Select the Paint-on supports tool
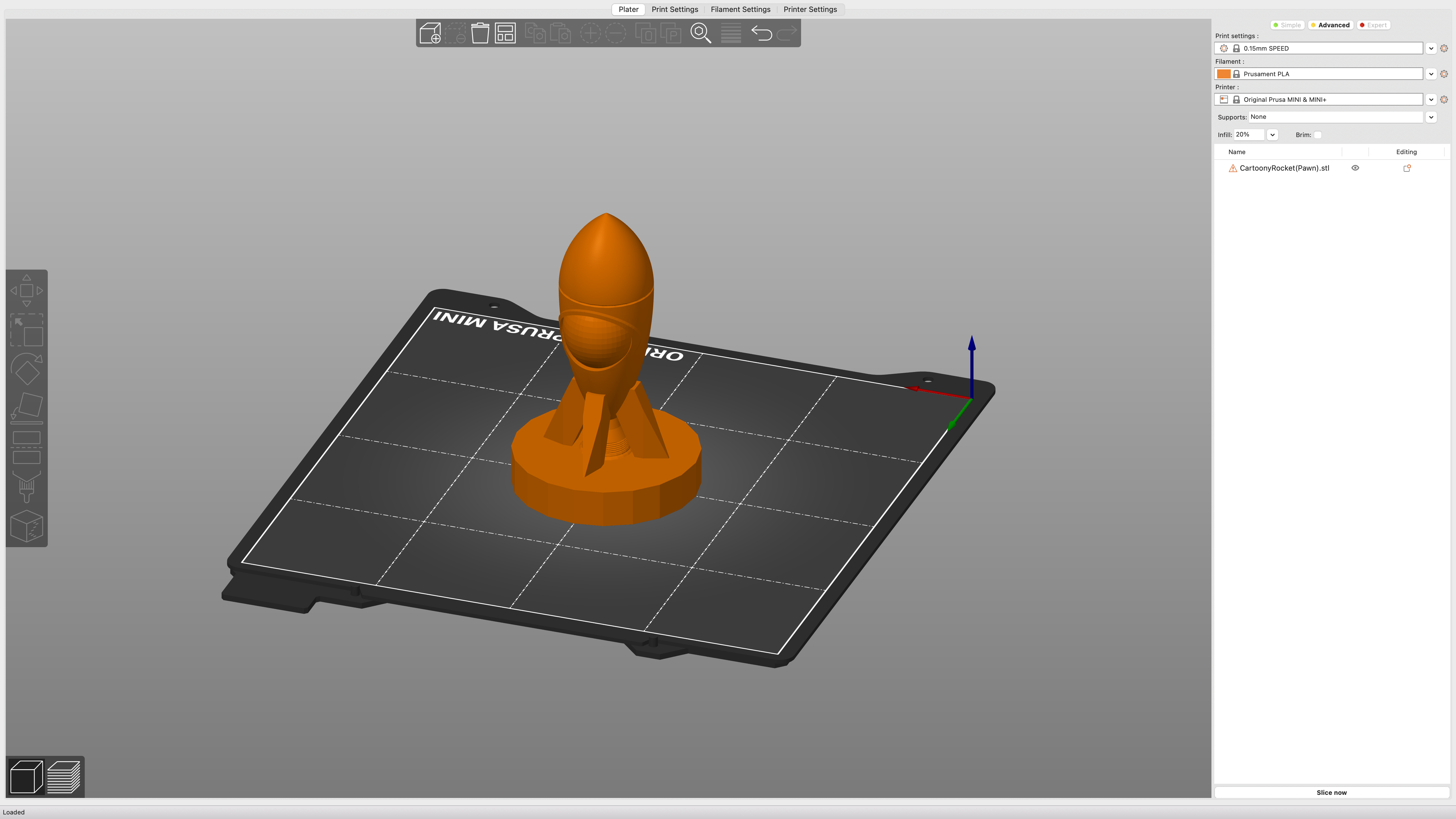This screenshot has height=819, width=1456. (26, 487)
